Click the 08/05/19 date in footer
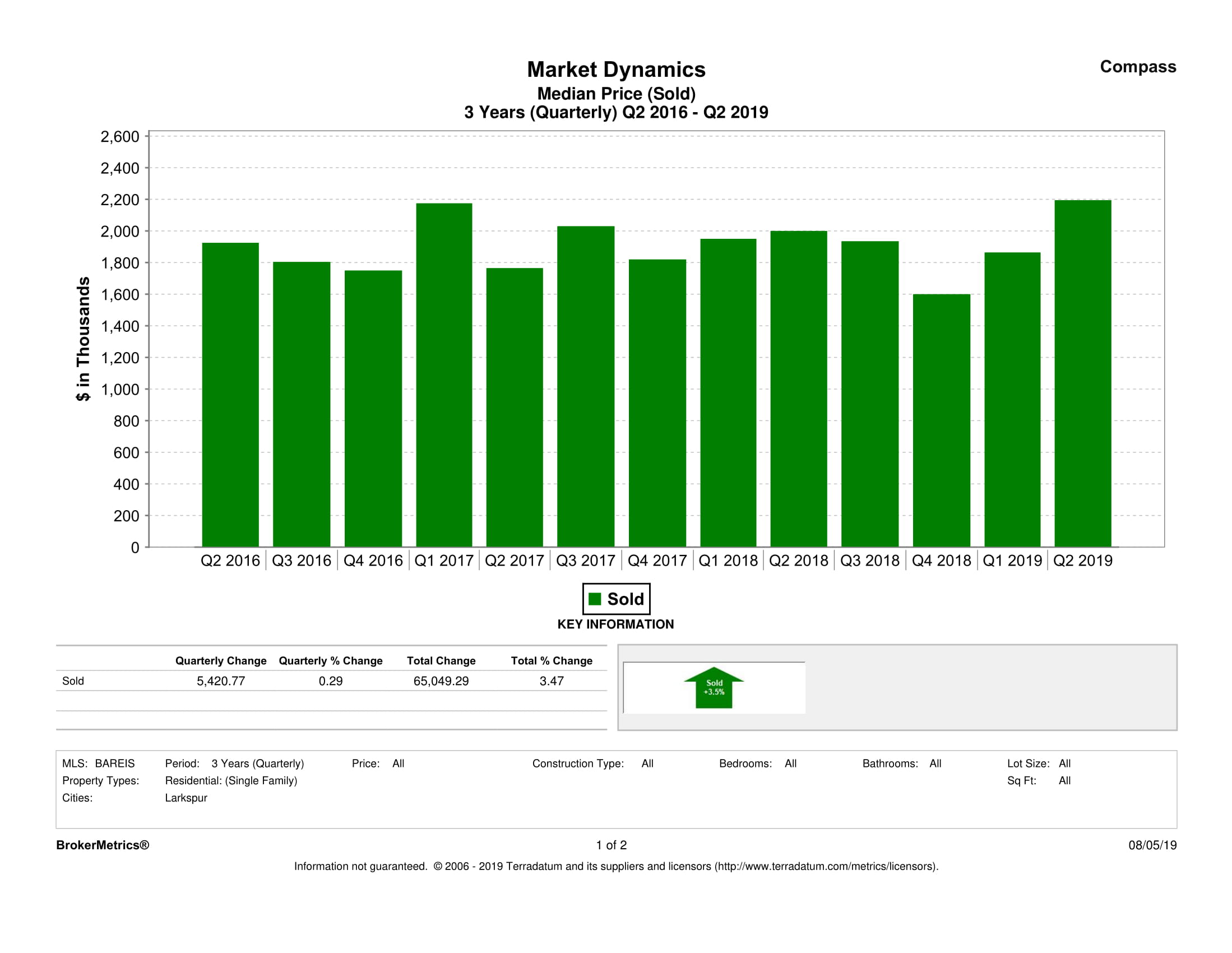Screen dimensions: 1232x953 (1152, 845)
